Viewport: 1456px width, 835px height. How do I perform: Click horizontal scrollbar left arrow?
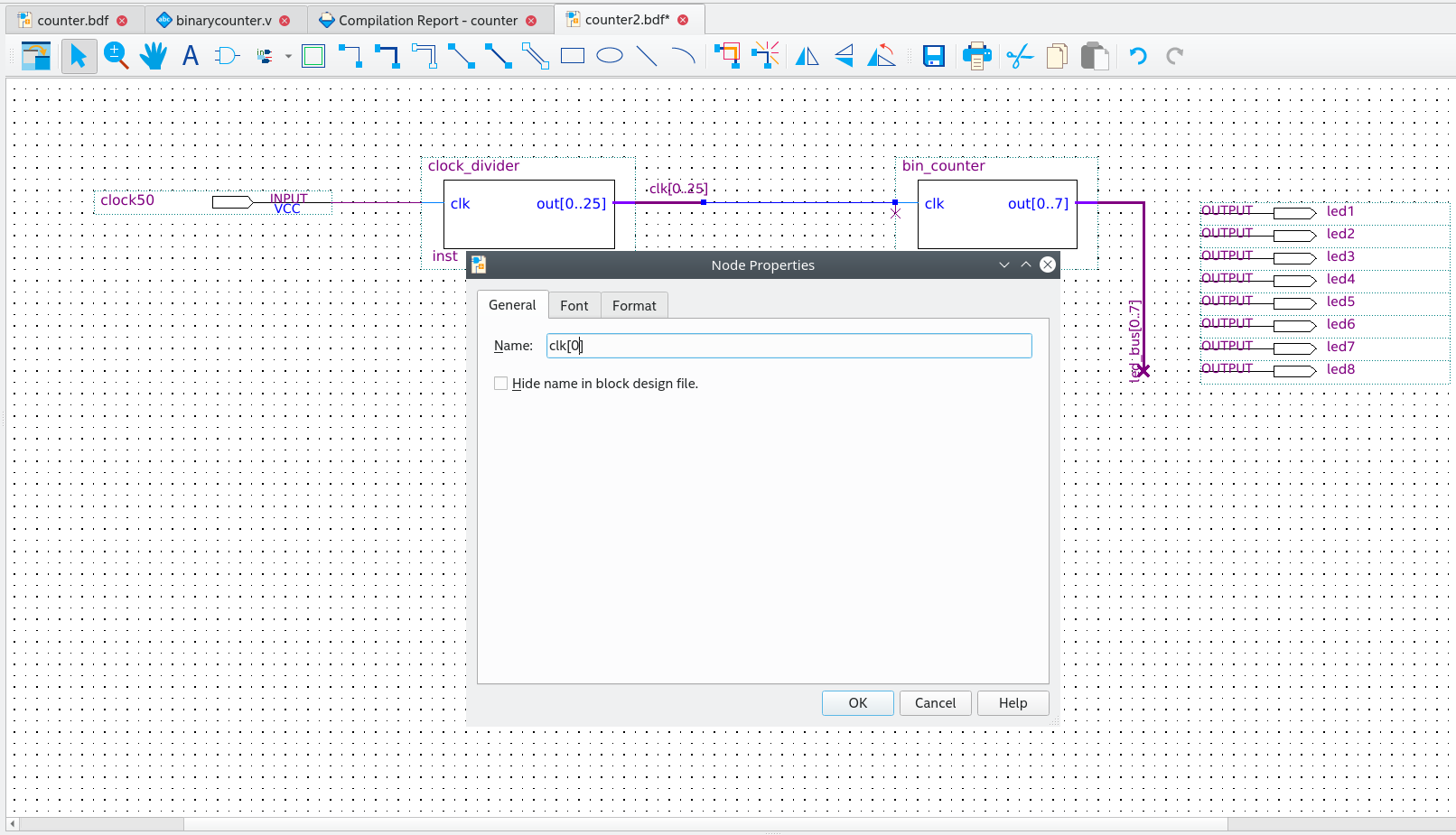(x=13, y=824)
